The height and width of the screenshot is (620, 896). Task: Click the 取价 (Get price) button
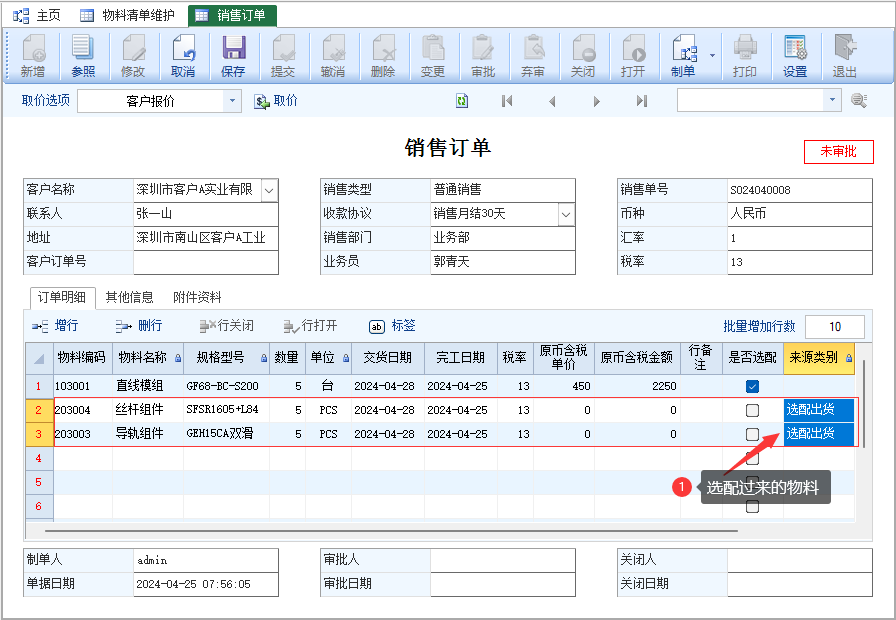coord(276,101)
